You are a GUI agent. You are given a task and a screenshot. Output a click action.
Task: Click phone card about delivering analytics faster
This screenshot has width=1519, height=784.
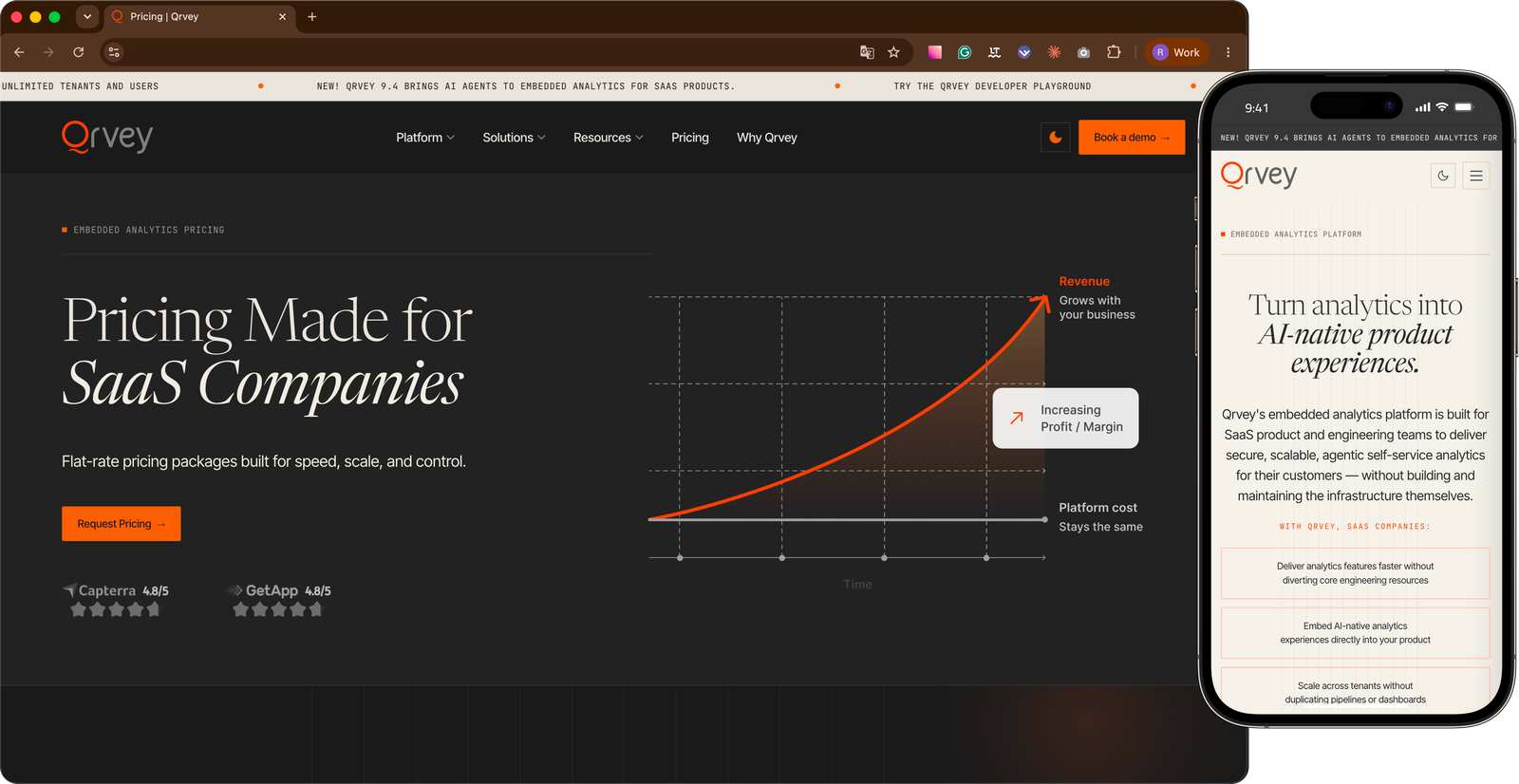[x=1355, y=573]
